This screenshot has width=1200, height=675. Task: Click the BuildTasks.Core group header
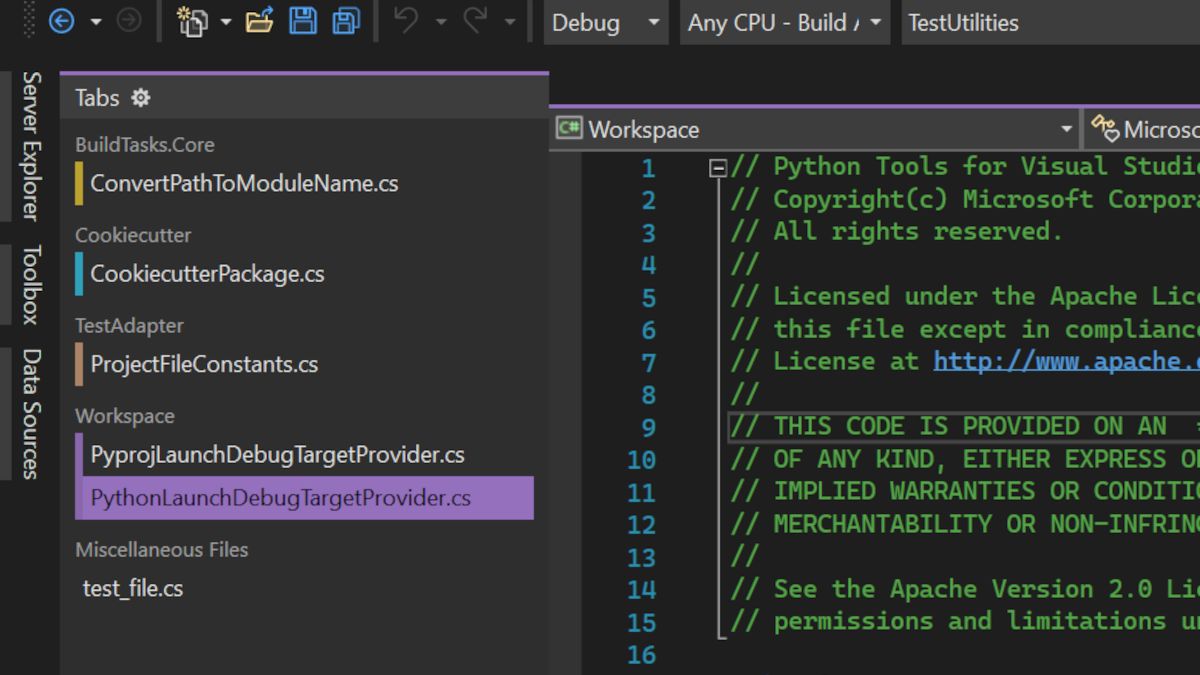click(145, 144)
